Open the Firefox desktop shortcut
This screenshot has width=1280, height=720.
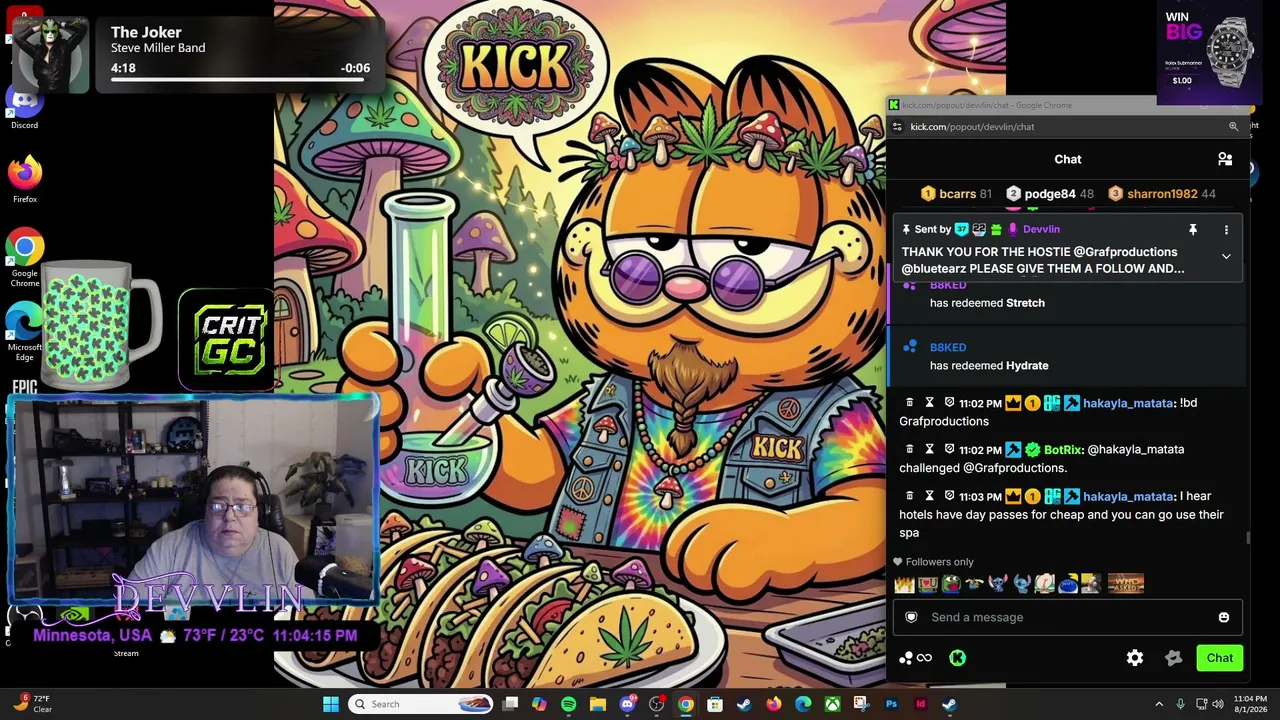pyautogui.click(x=25, y=179)
